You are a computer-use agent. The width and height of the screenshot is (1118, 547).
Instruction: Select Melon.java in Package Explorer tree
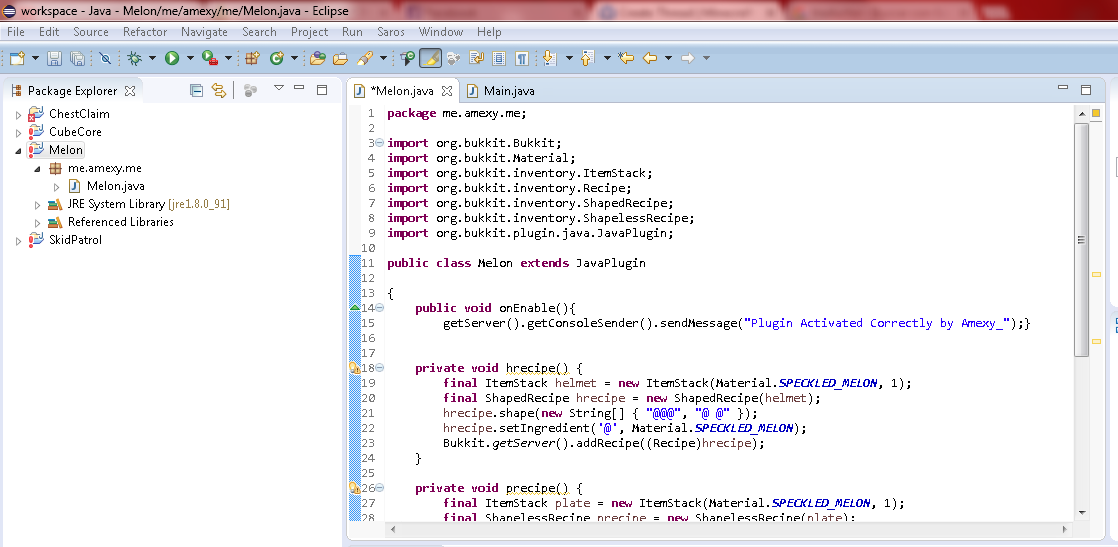click(115, 186)
